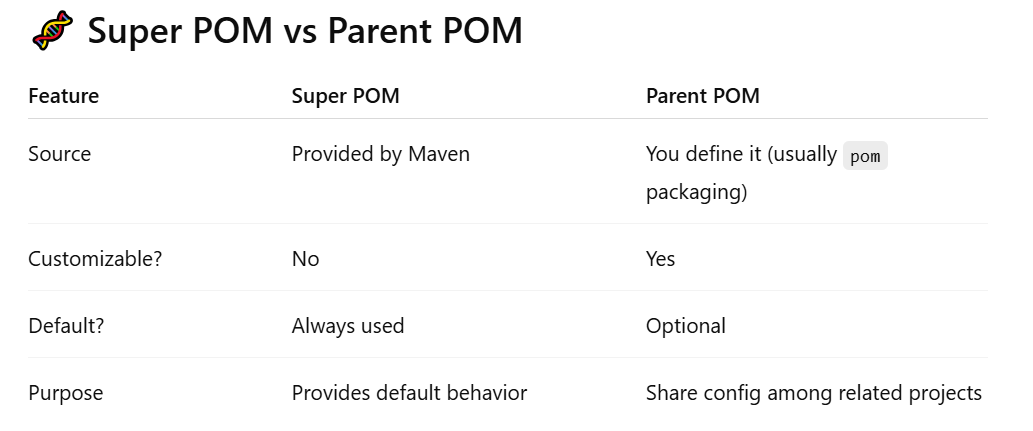Click the 'Provided by Maven' cell

click(381, 154)
